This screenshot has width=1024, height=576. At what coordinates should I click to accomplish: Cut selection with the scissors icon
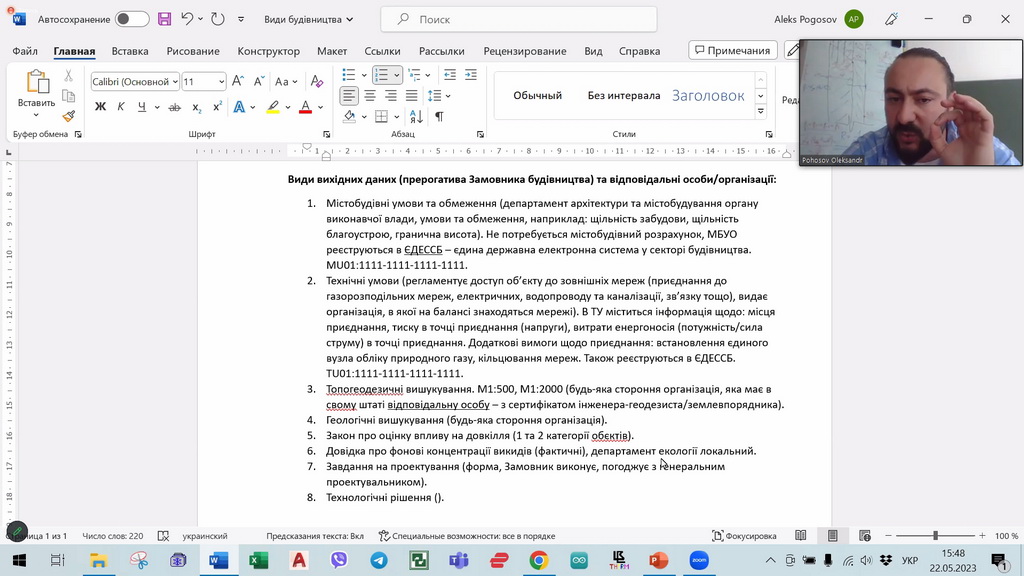tap(69, 76)
